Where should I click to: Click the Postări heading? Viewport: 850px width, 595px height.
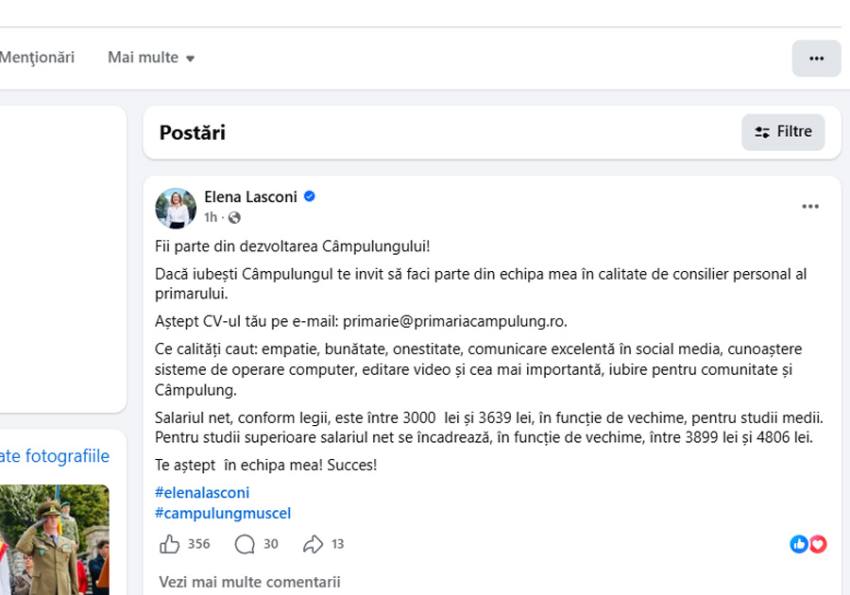click(x=192, y=132)
